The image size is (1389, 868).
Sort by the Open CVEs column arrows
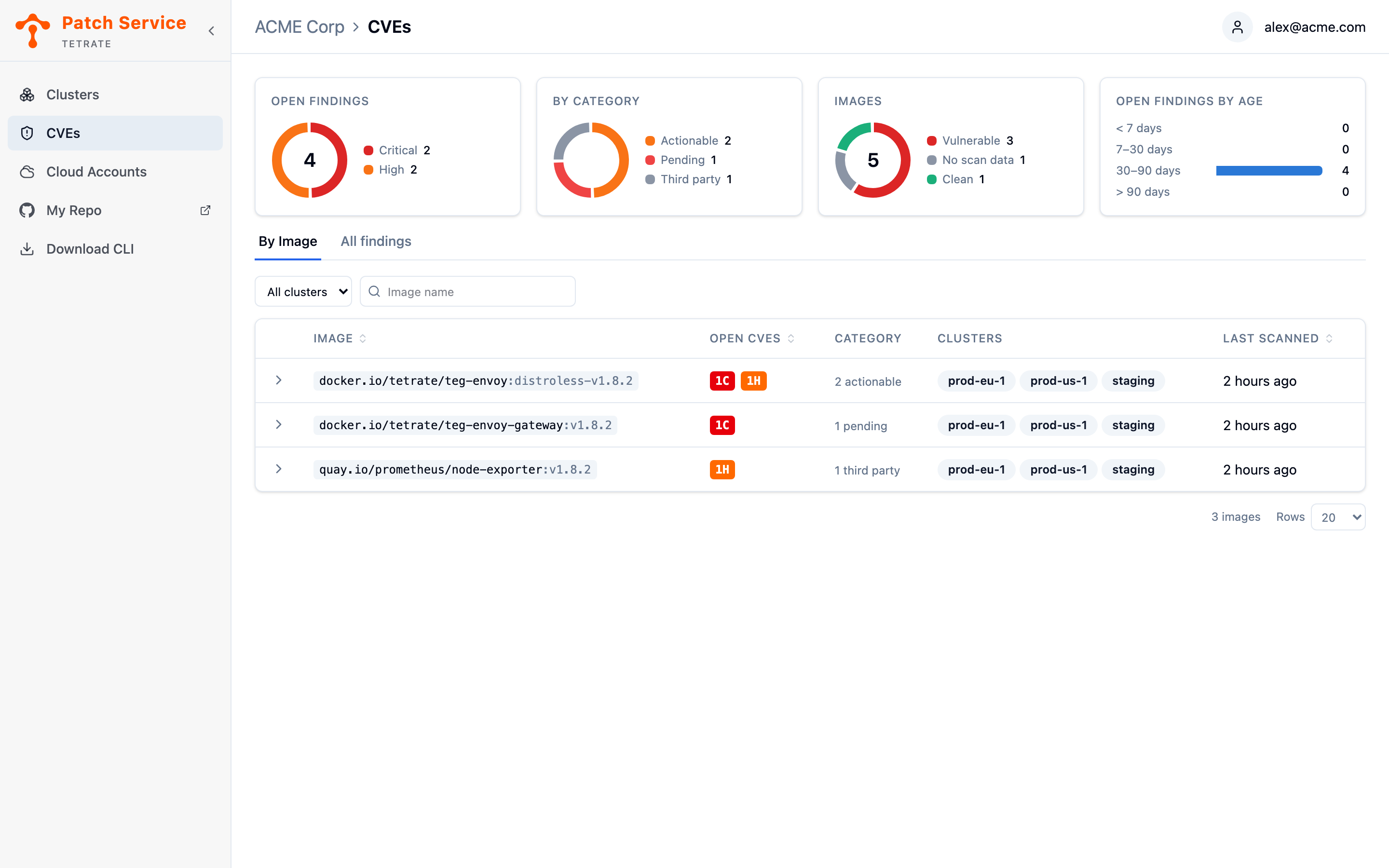click(791, 339)
